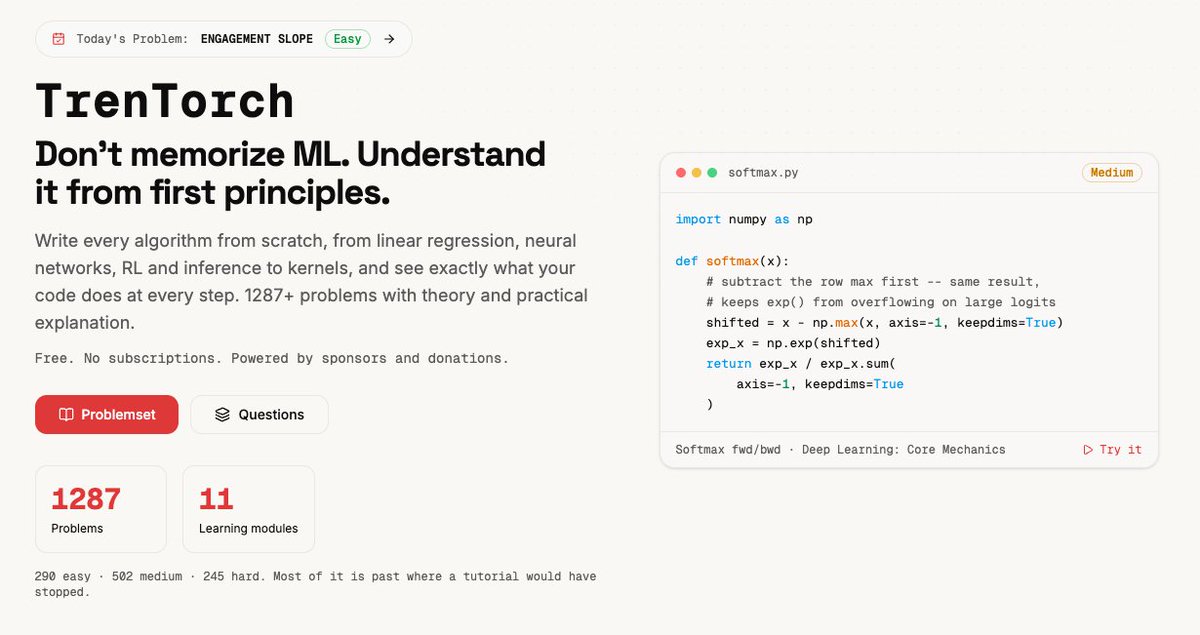
Task: Click the book icon in Problemset button
Action: 66,414
